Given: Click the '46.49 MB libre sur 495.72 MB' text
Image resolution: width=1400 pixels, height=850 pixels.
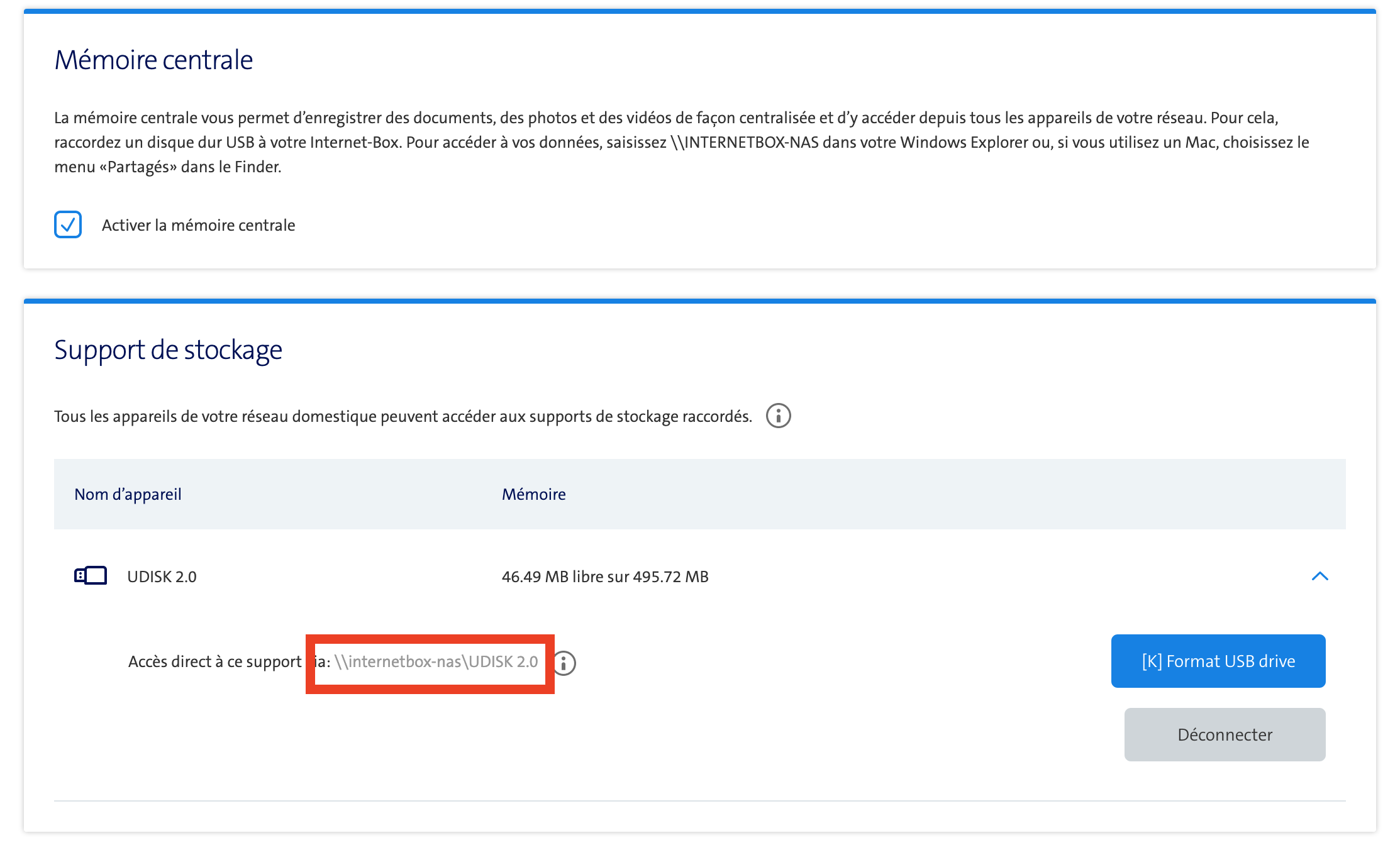Looking at the screenshot, I should pyautogui.click(x=605, y=576).
